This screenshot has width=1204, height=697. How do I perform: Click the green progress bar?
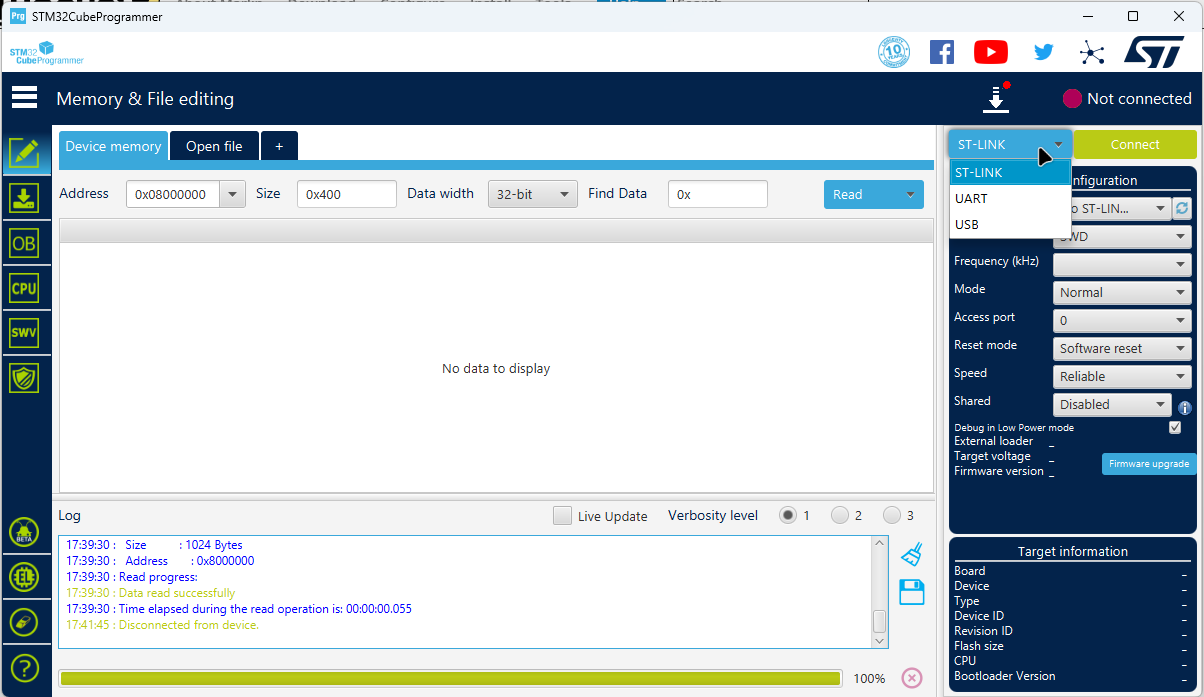pos(450,678)
